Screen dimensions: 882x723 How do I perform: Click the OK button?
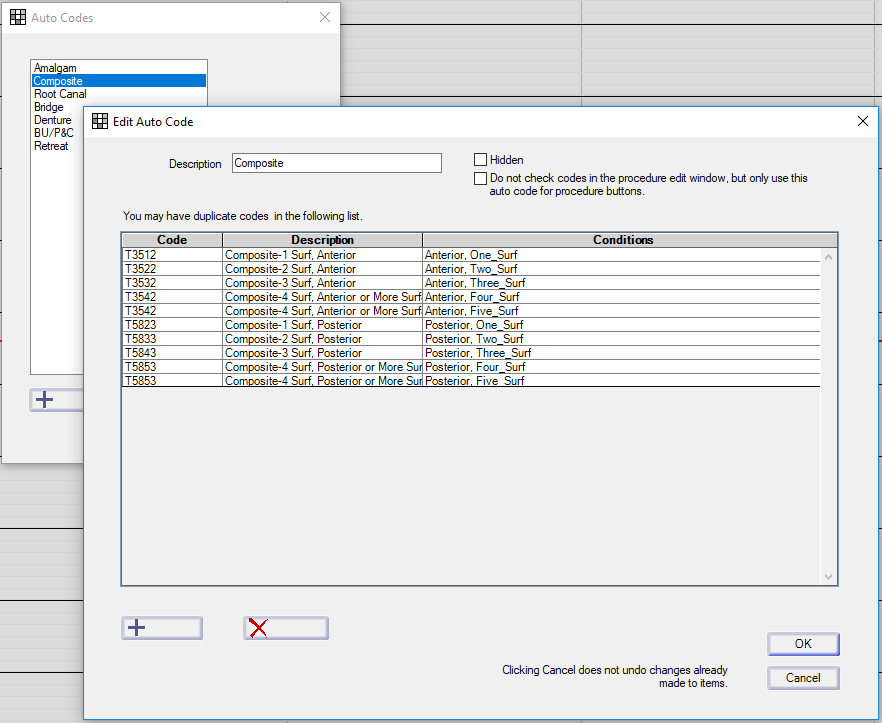803,644
